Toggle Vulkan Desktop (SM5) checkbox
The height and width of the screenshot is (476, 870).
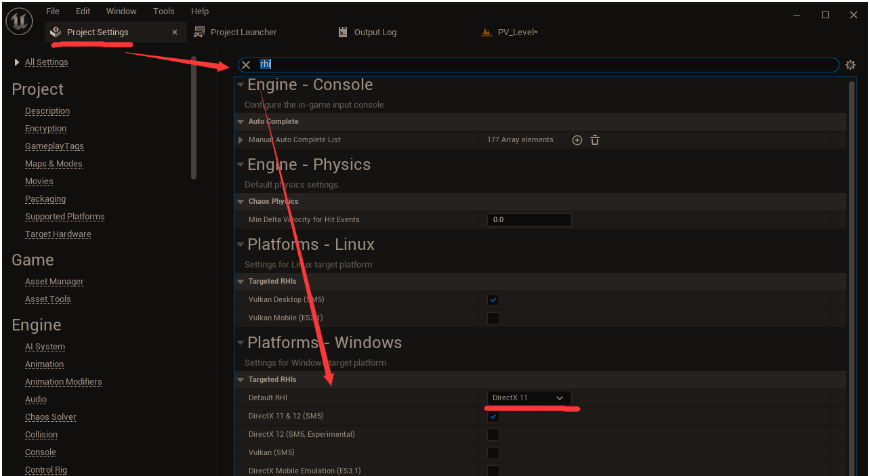coord(493,300)
